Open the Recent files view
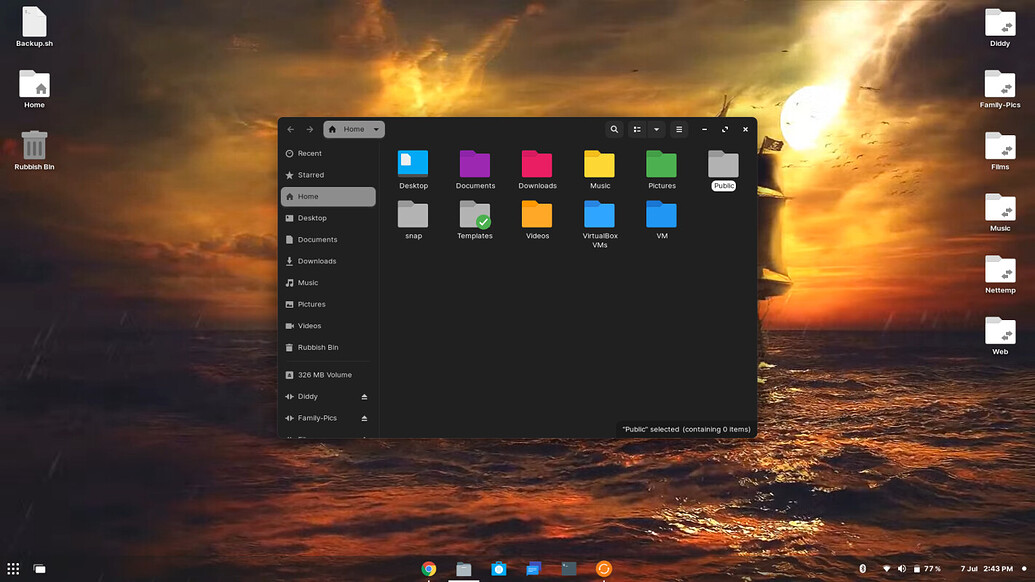The image size is (1035, 582). [312, 153]
